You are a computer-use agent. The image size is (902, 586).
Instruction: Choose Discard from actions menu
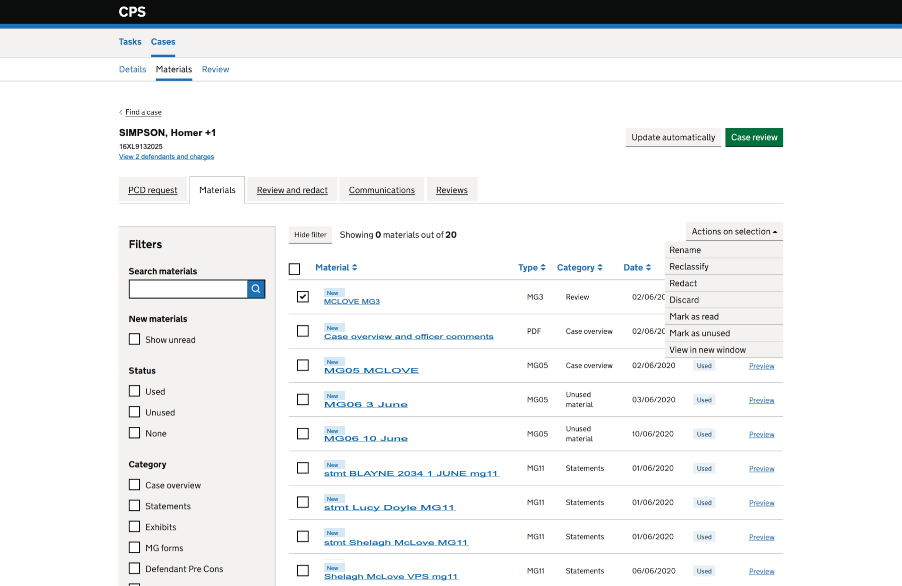pos(724,300)
